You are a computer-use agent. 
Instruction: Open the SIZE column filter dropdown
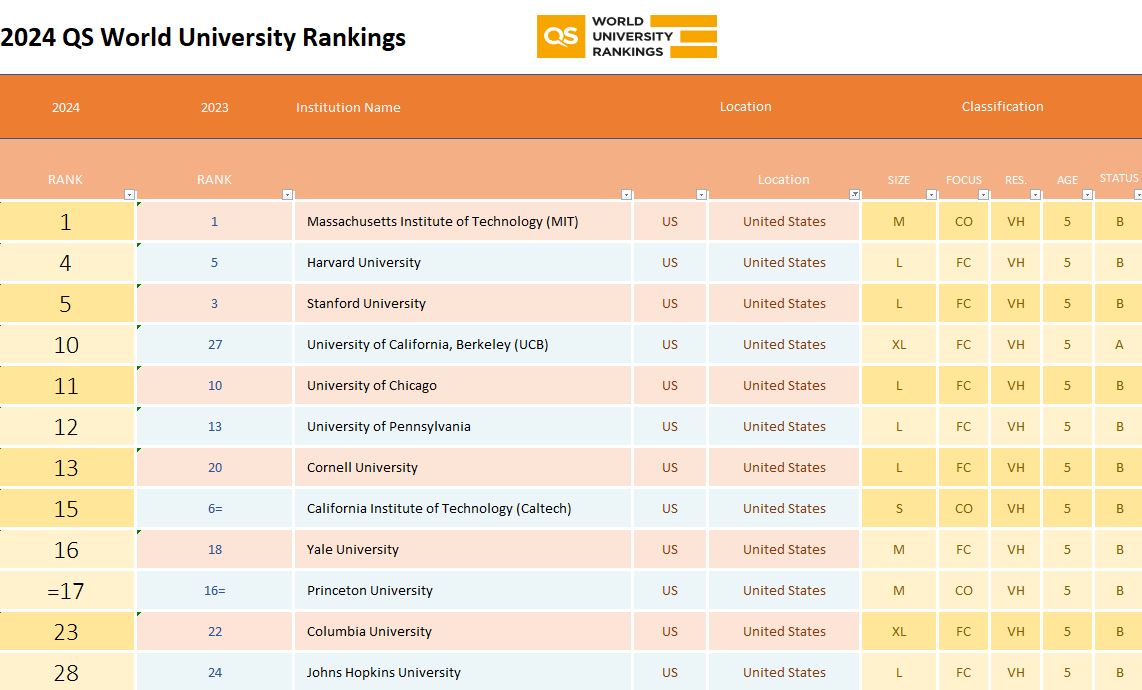931,195
